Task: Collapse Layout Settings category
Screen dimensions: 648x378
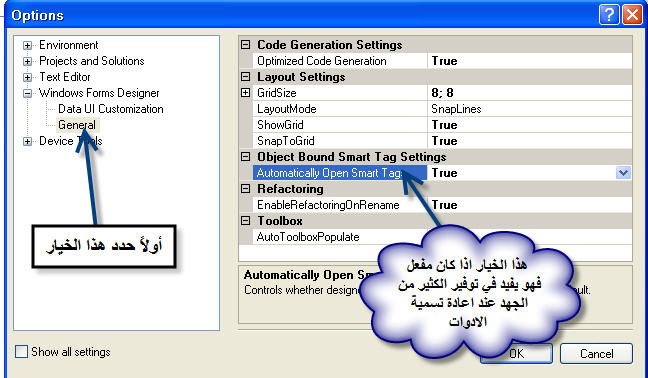Action: (x=245, y=77)
